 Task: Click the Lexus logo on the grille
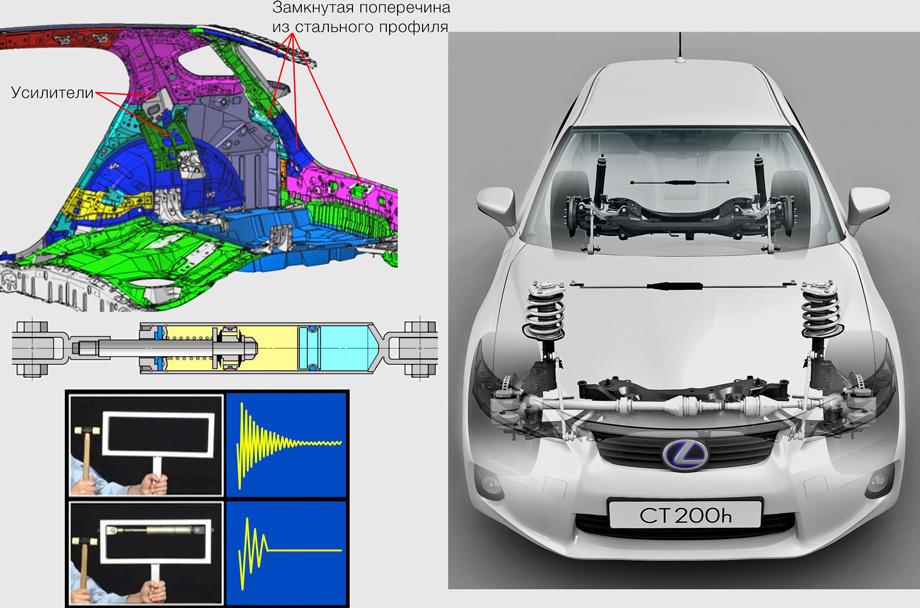685,454
